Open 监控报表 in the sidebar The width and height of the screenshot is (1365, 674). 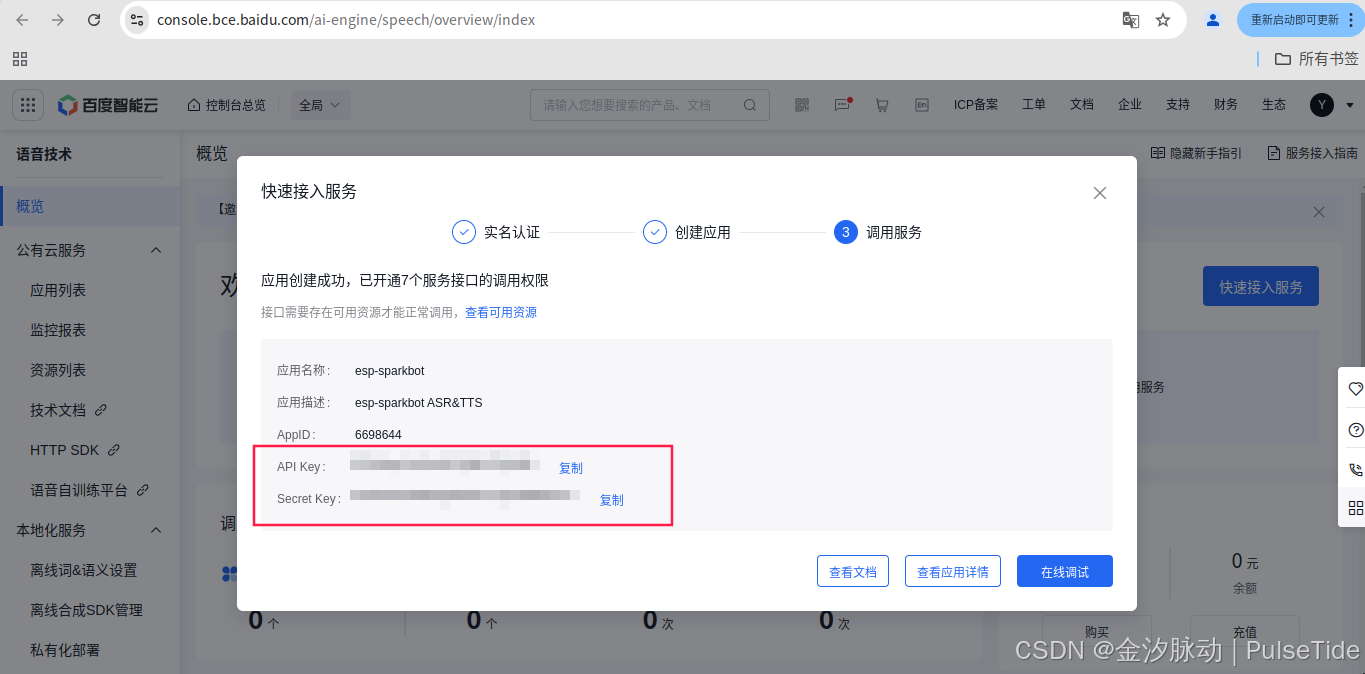tap(58, 330)
